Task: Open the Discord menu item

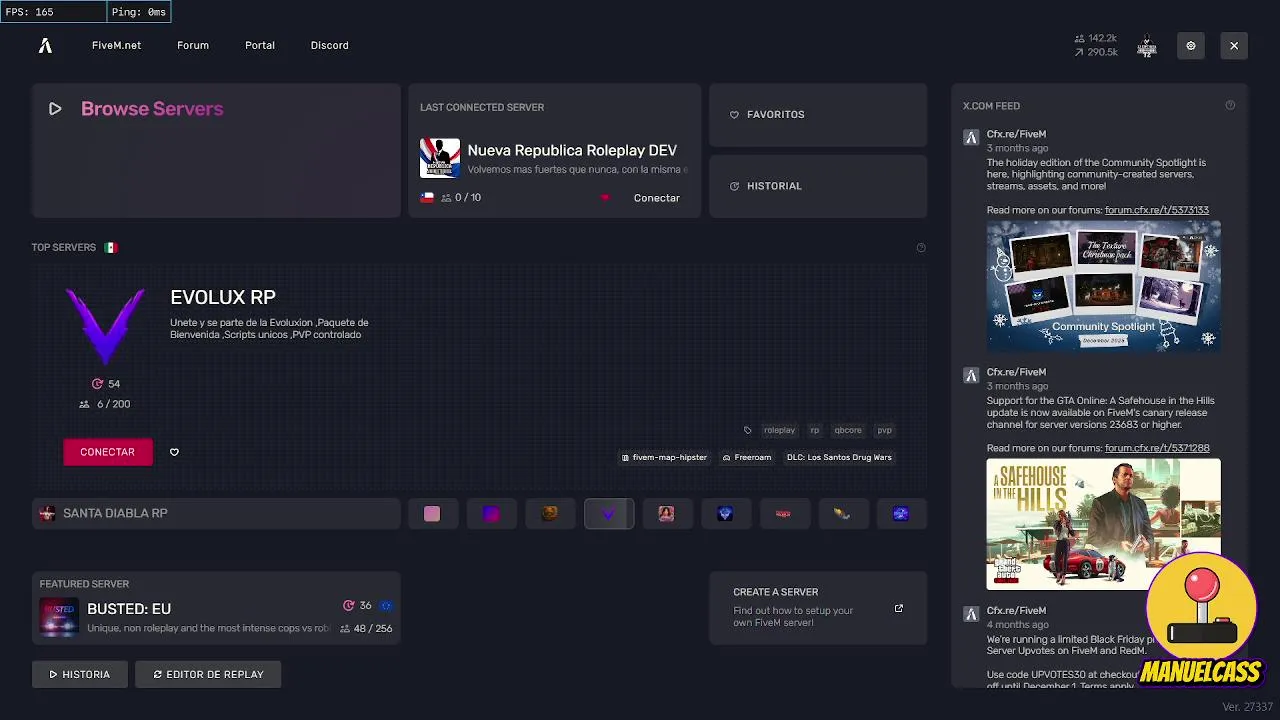Action: pyautogui.click(x=329, y=46)
